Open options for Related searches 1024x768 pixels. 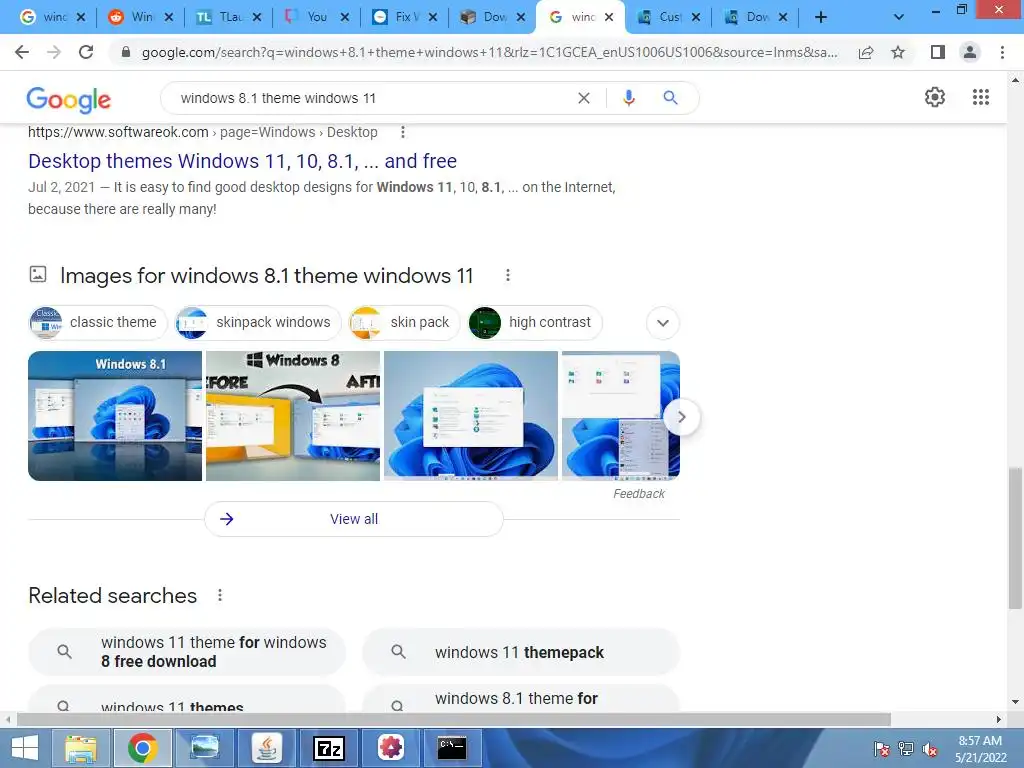[220, 595]
